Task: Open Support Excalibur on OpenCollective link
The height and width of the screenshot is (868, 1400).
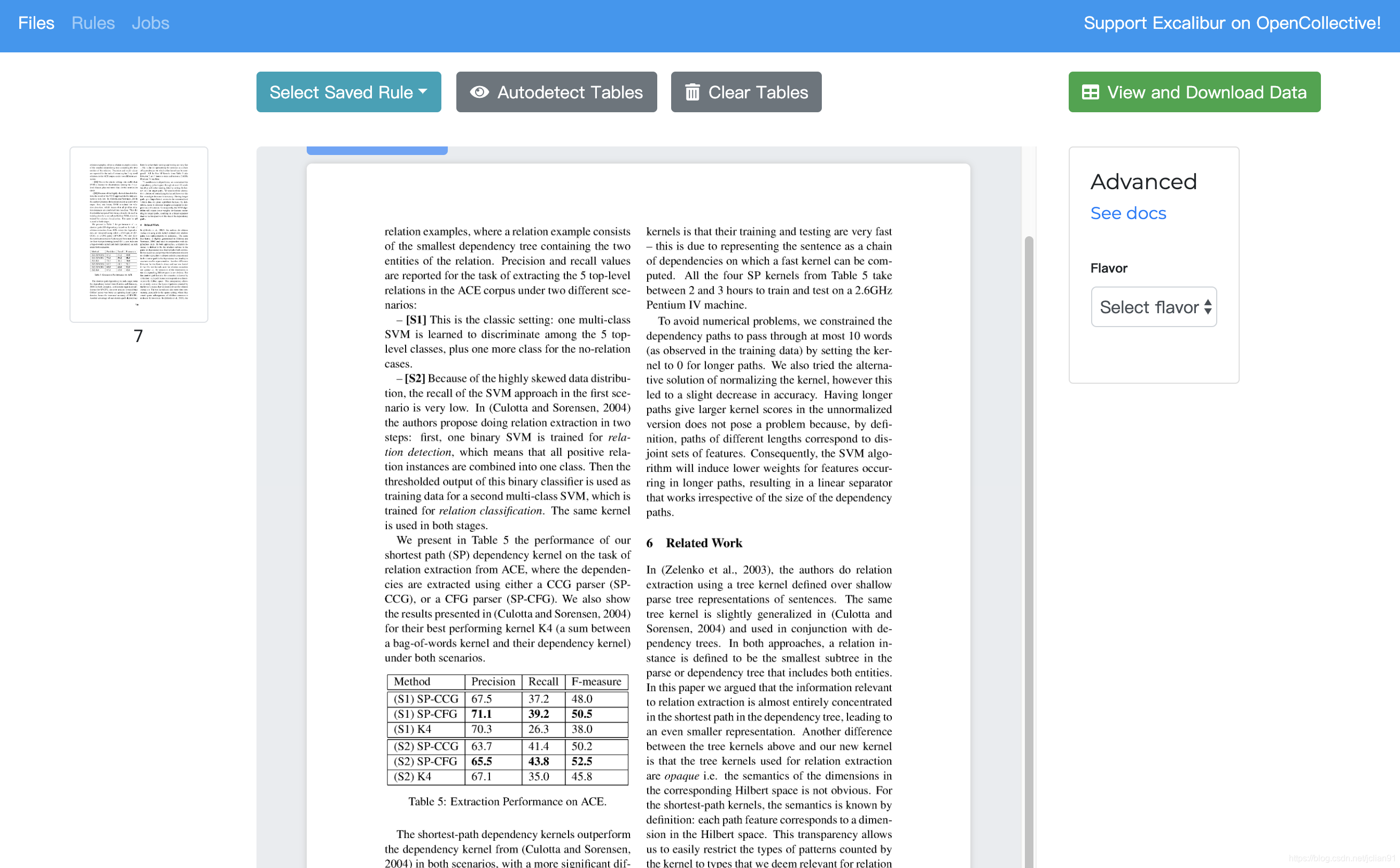Action: coord(1232,23)
